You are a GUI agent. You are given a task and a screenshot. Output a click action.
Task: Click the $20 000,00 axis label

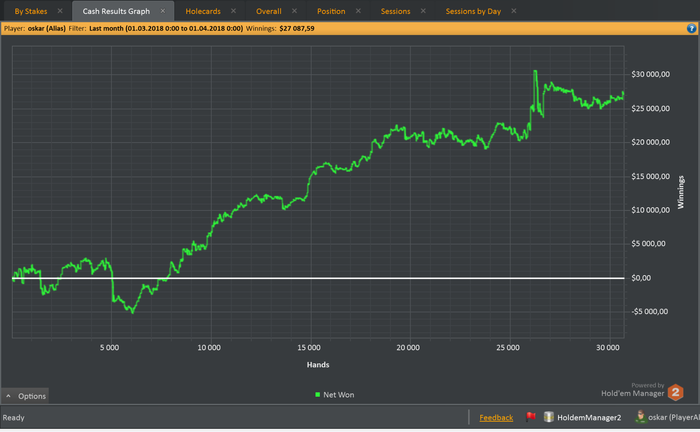[650, 142]
